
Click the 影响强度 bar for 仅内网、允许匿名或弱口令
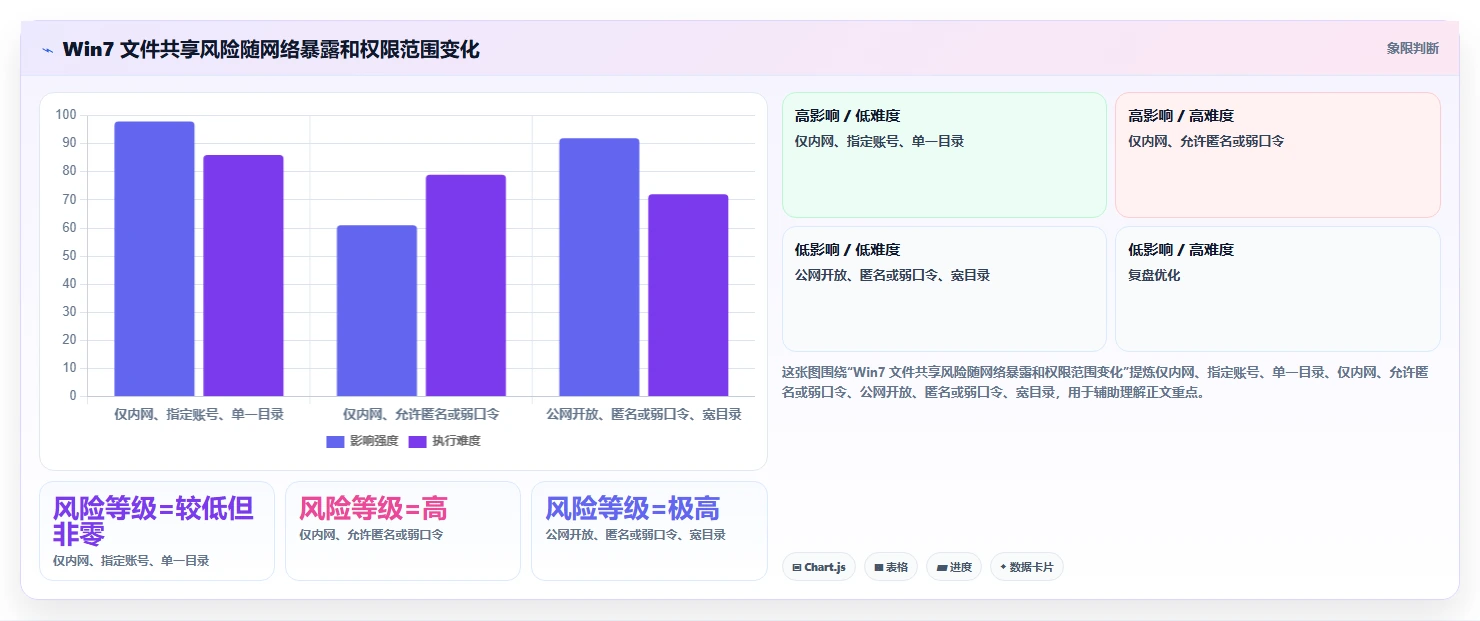click(376, 311)
